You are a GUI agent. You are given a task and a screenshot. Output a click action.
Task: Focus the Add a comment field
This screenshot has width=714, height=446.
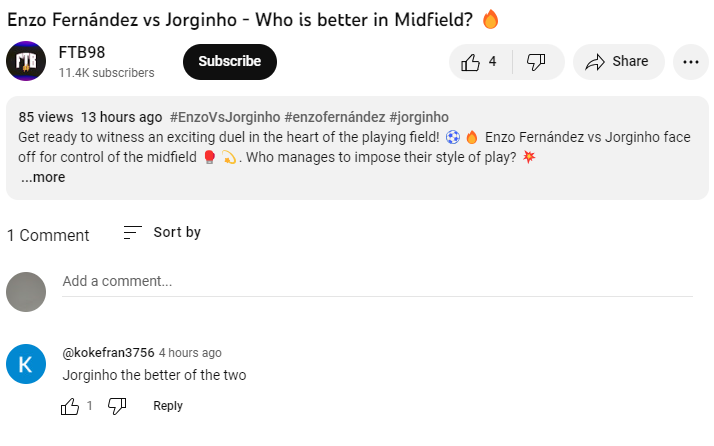tap(377, 282)
